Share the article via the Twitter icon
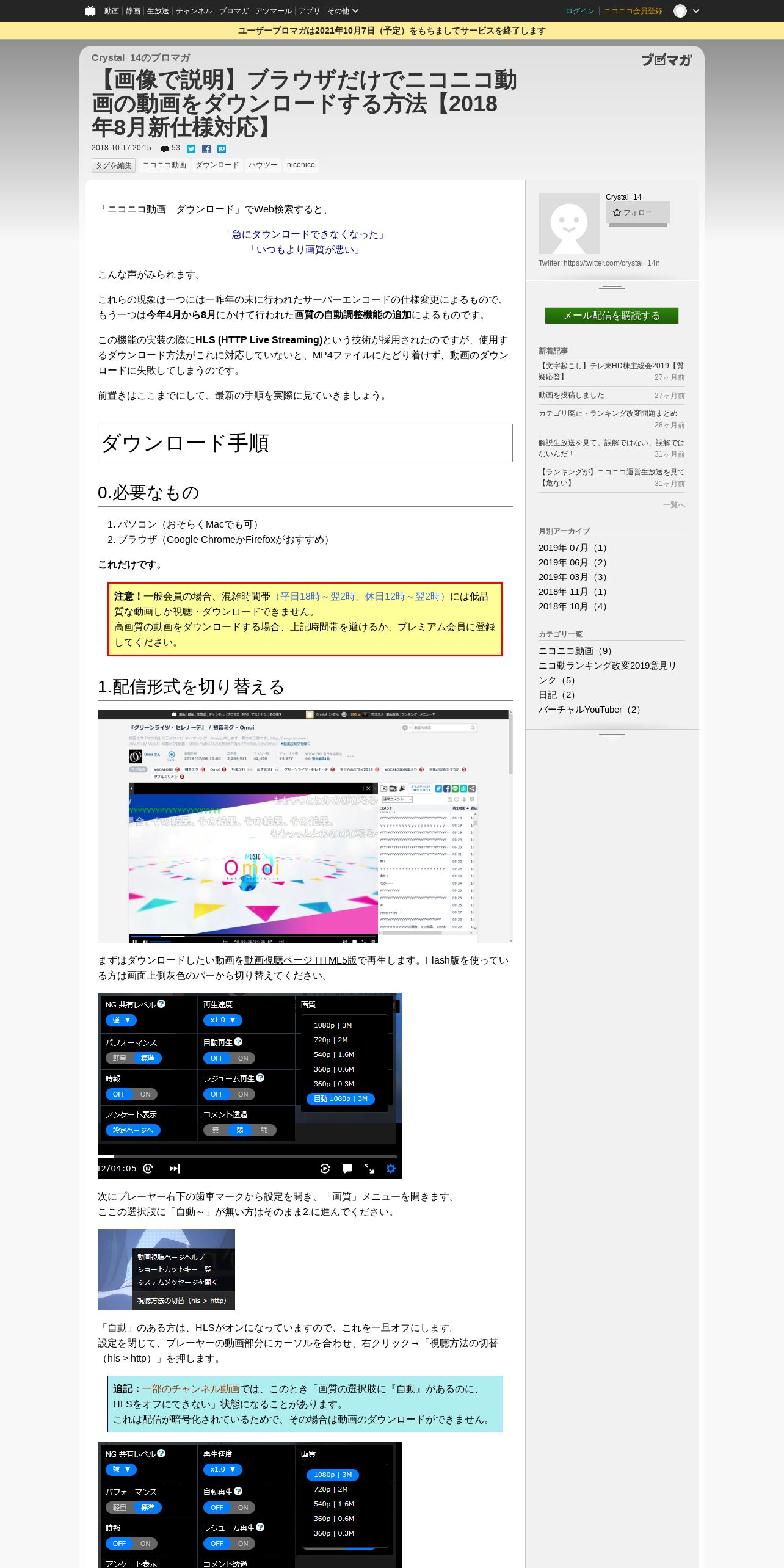The image size is (784, 1568). (x=191, y=149)
